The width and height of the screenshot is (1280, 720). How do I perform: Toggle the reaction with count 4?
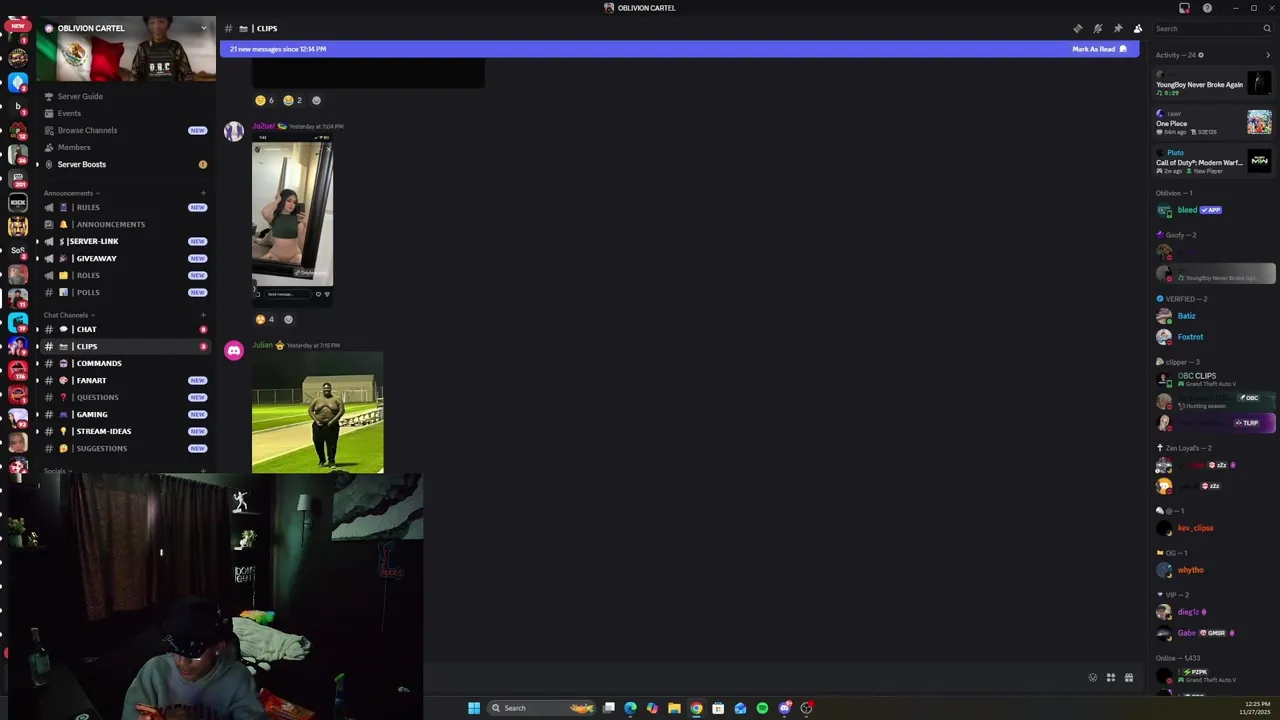click(x=265, y=319)
